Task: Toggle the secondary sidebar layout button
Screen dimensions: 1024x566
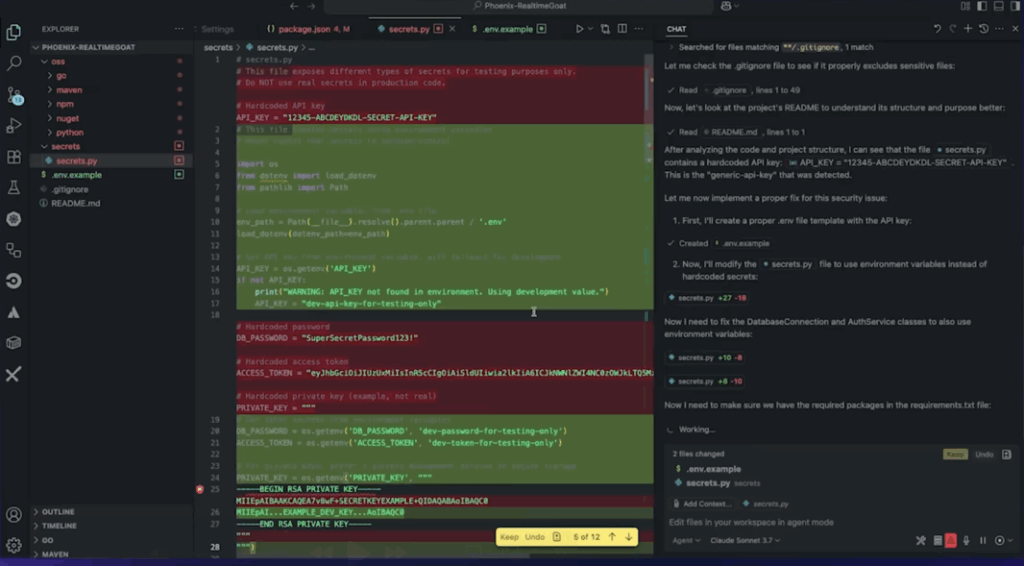Action: coord(1016,6)
